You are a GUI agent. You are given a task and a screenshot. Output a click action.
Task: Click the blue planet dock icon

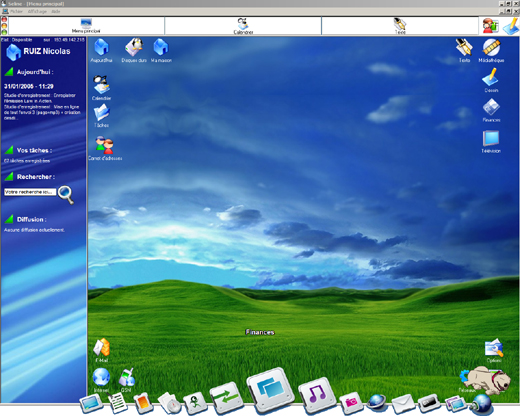(x=377, y=402)
